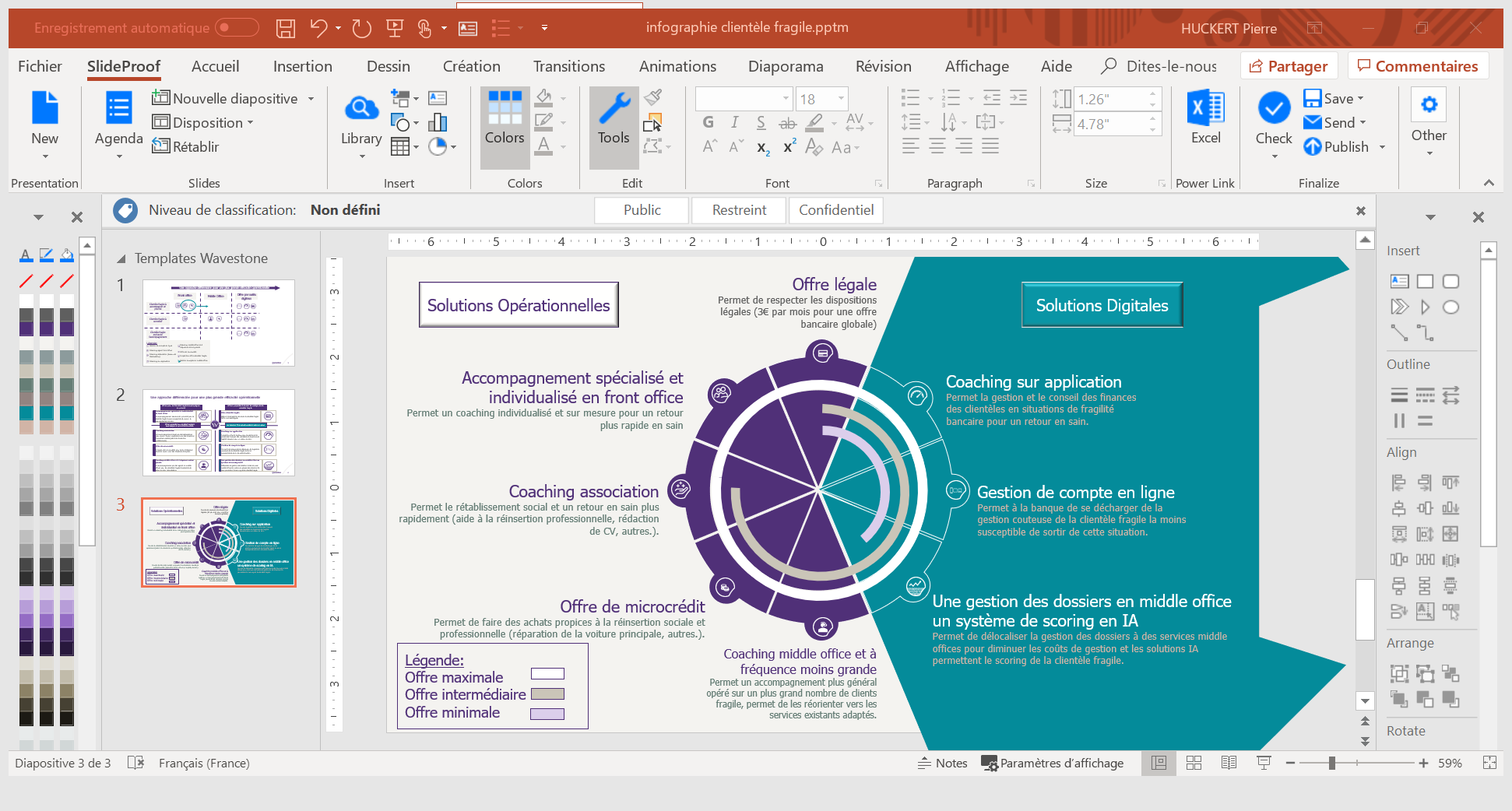
Task: Open the SlideProof Library
Action: click(x=361, y=125)
